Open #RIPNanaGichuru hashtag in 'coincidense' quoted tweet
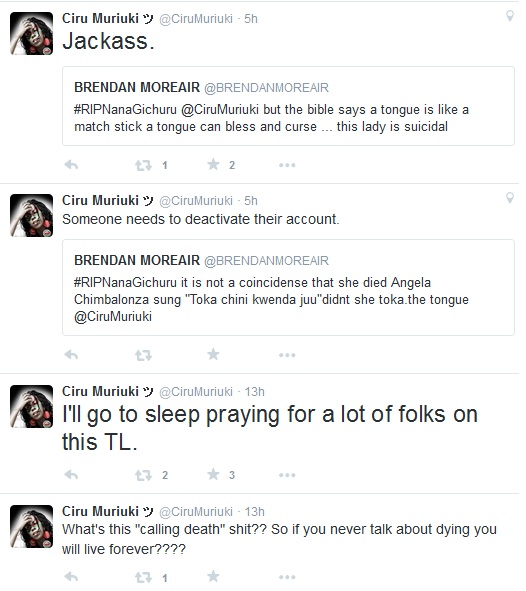 click(x=125, y=283)
